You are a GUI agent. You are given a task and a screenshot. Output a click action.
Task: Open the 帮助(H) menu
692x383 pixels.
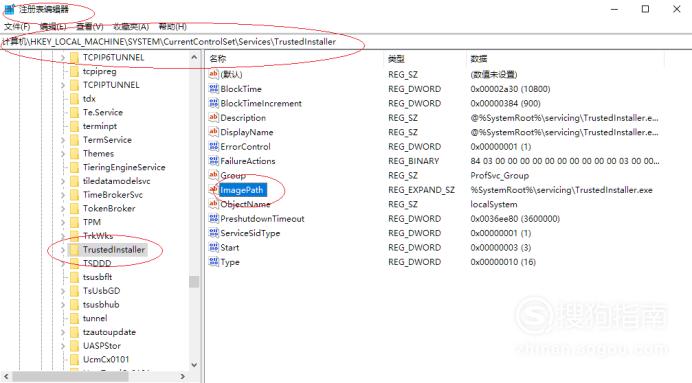point(173,26)
